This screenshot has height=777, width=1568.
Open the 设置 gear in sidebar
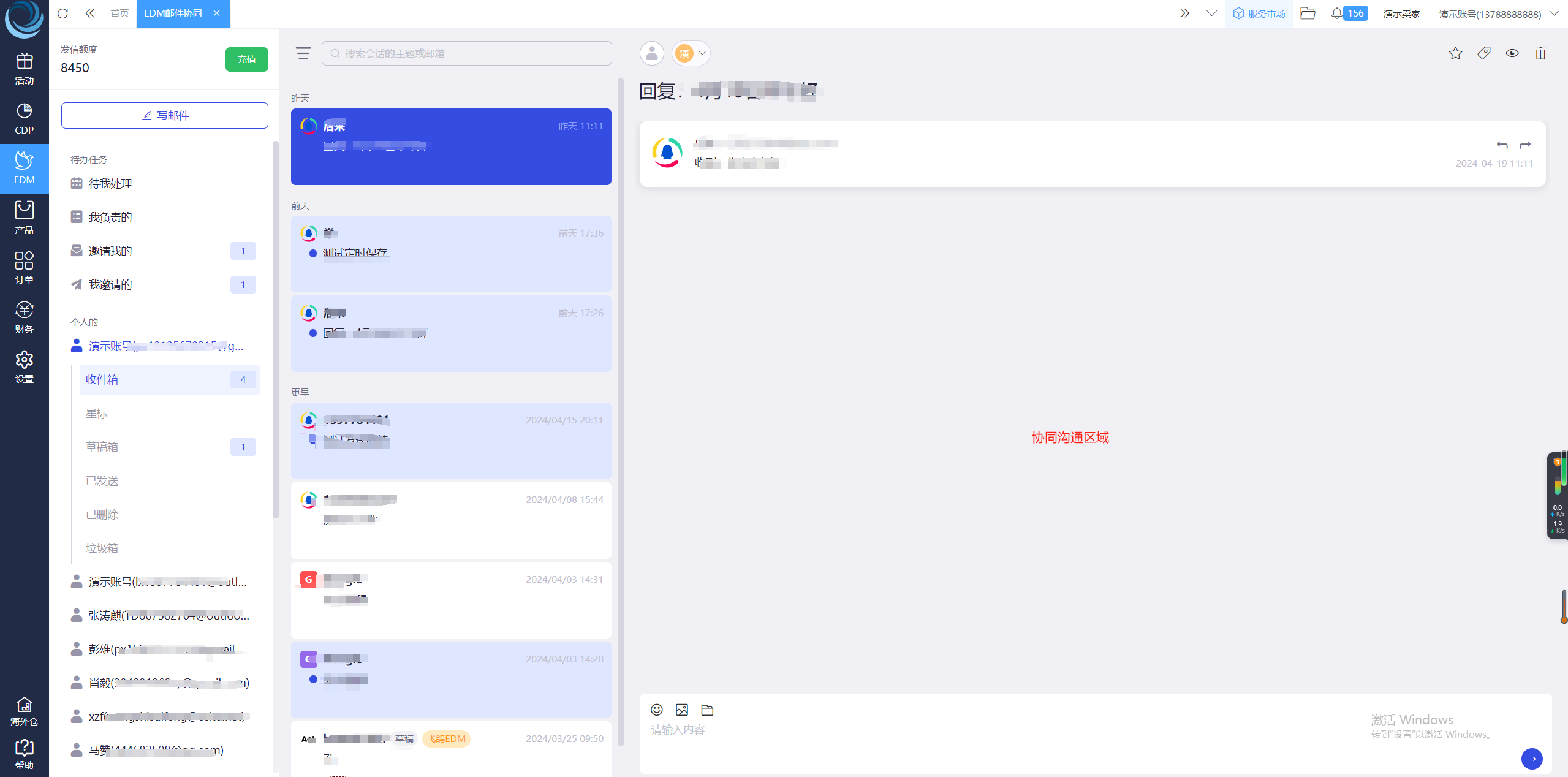click(x=24, y=367)
